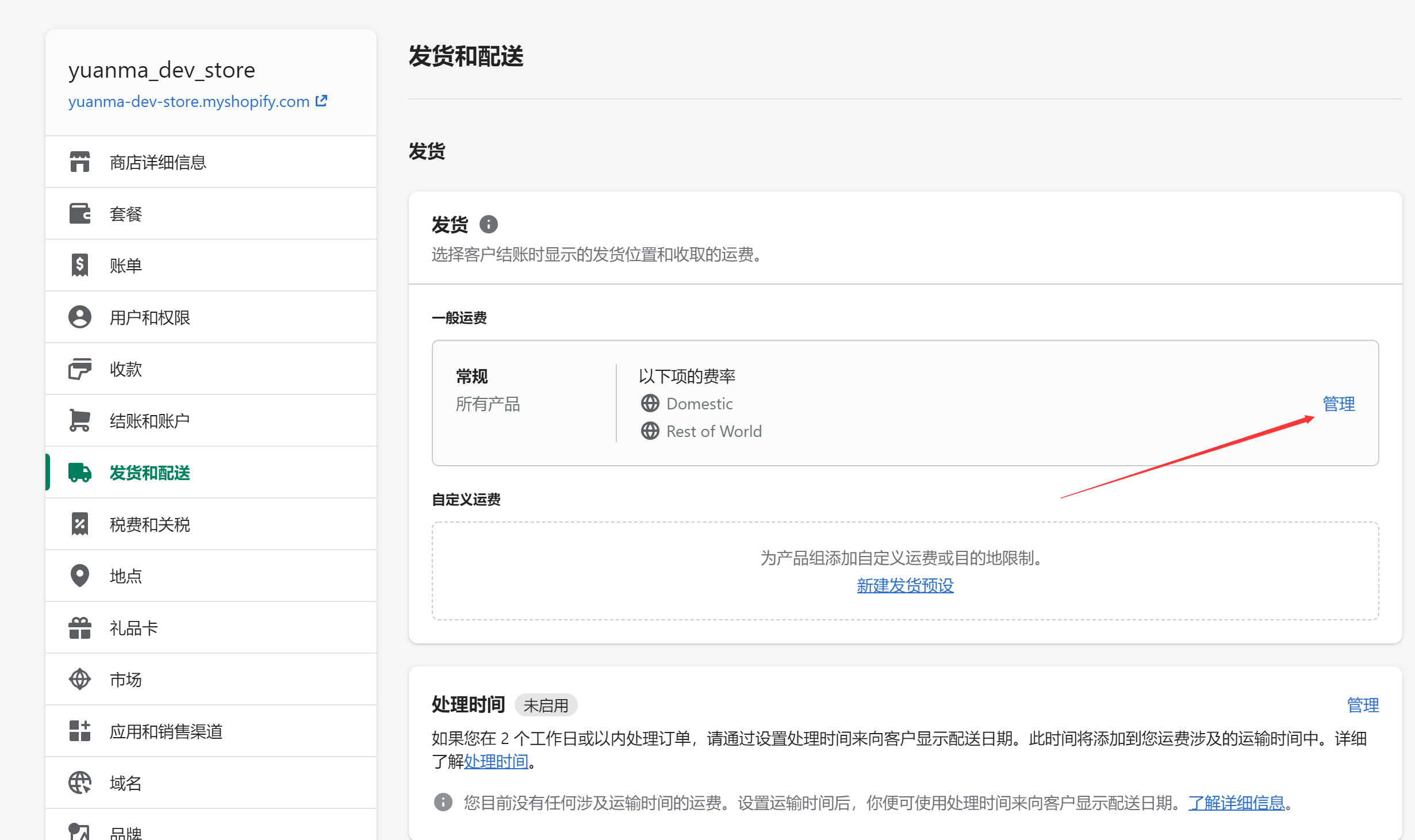Go to 账单 billing settings
This screenshot has width=1415, height=840.
(211, 265)
